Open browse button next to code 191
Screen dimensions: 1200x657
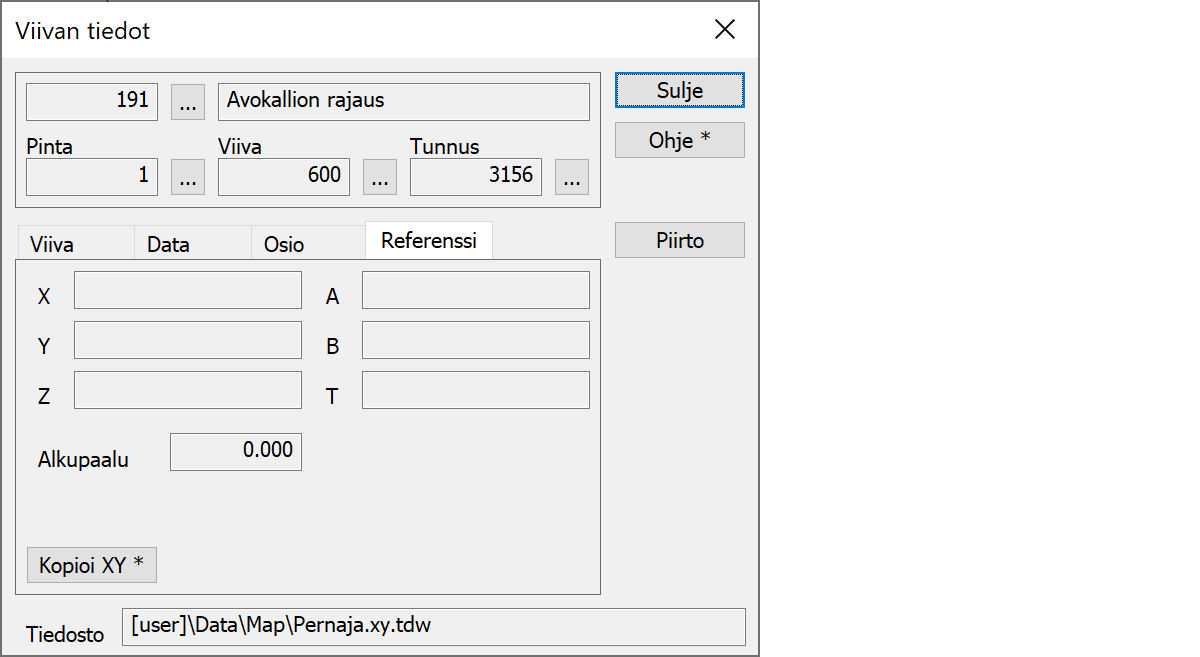(188, 101)
